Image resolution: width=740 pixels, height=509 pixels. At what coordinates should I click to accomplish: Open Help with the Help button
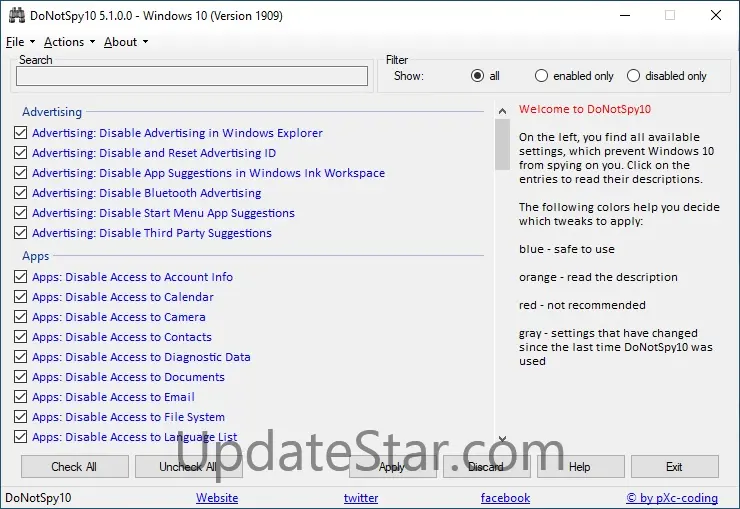pyautogui.click(x=580, y=467)
